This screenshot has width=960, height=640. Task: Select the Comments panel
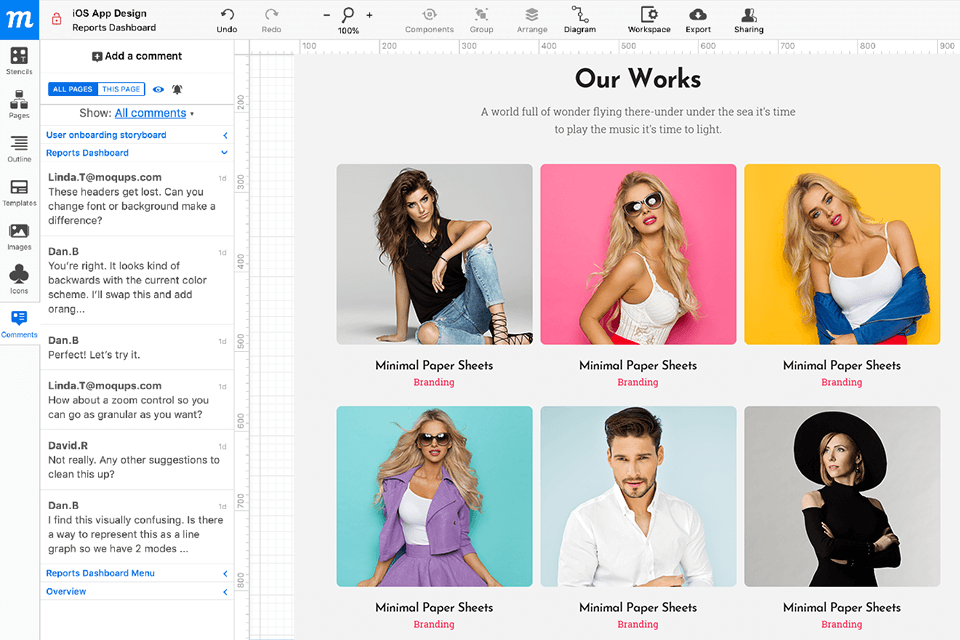pos(19,325)
